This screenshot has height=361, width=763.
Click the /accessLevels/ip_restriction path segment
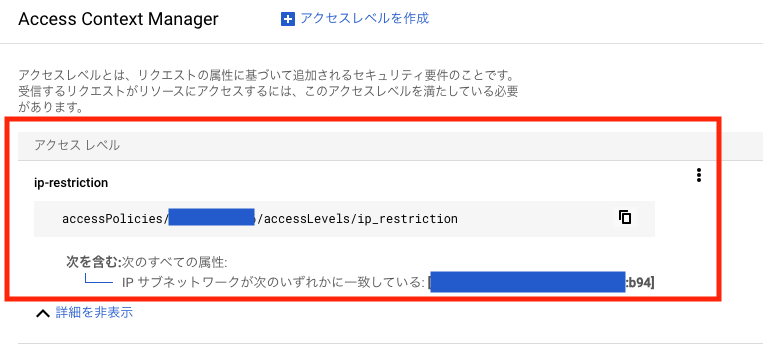pyautogui.click(x=357, y=218)
